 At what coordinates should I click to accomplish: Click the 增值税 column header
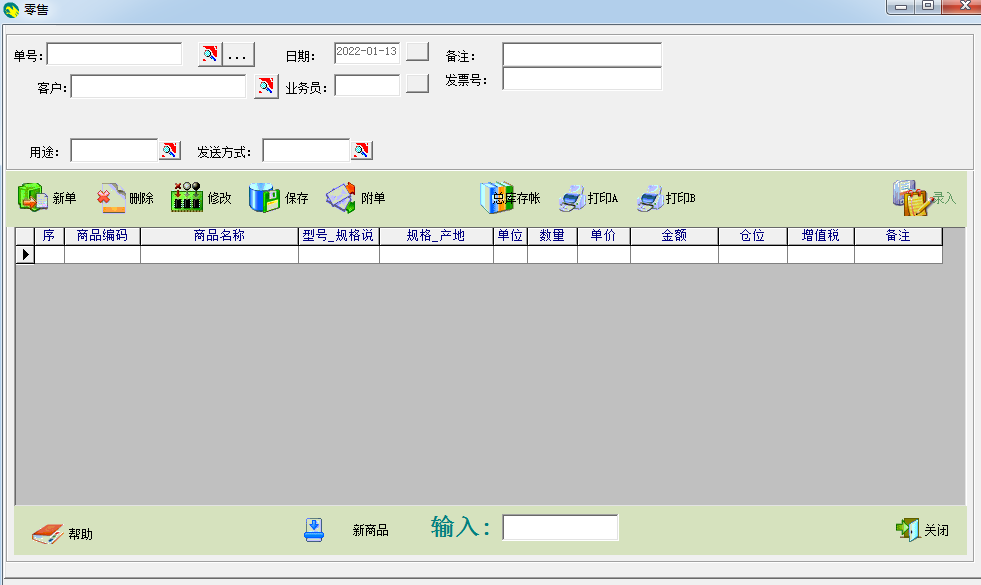click(x=820, y=236)
